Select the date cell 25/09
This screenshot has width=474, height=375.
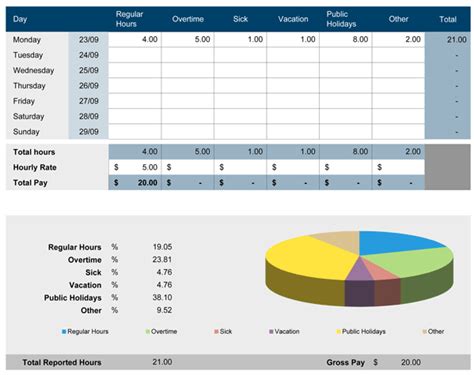89,70
